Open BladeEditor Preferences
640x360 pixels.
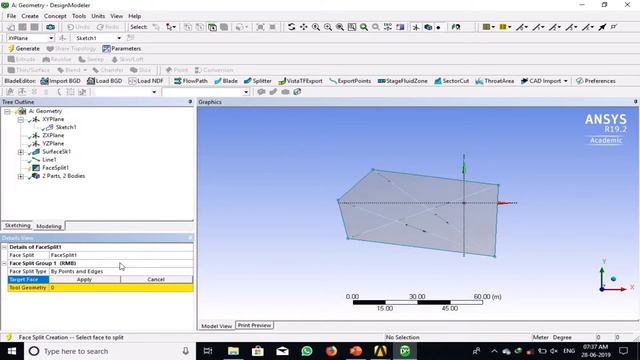tap(596, 81)
